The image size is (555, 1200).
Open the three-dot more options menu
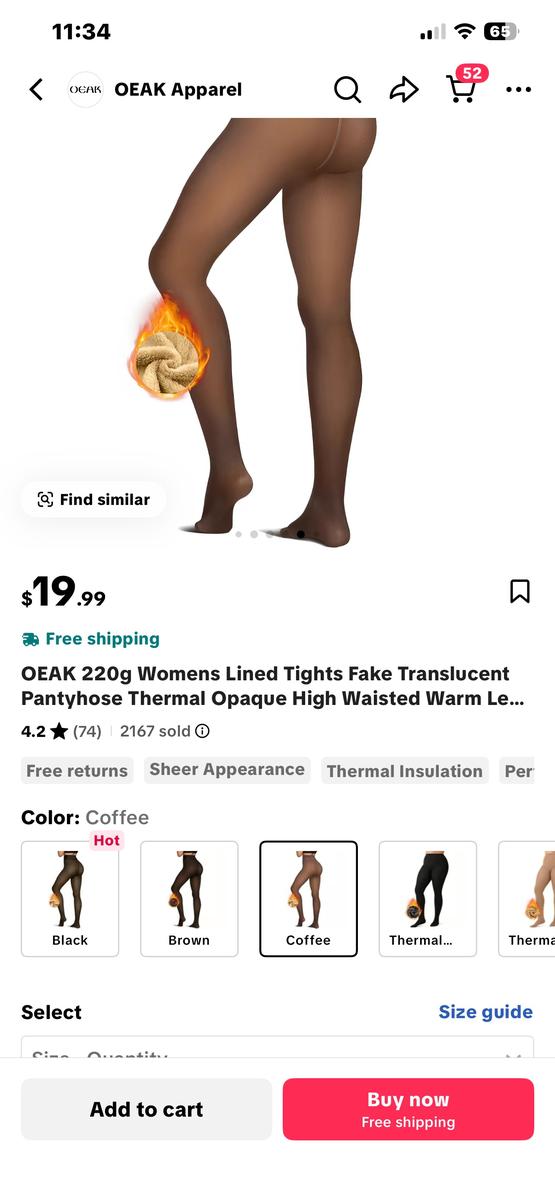[x=518, y=90]
